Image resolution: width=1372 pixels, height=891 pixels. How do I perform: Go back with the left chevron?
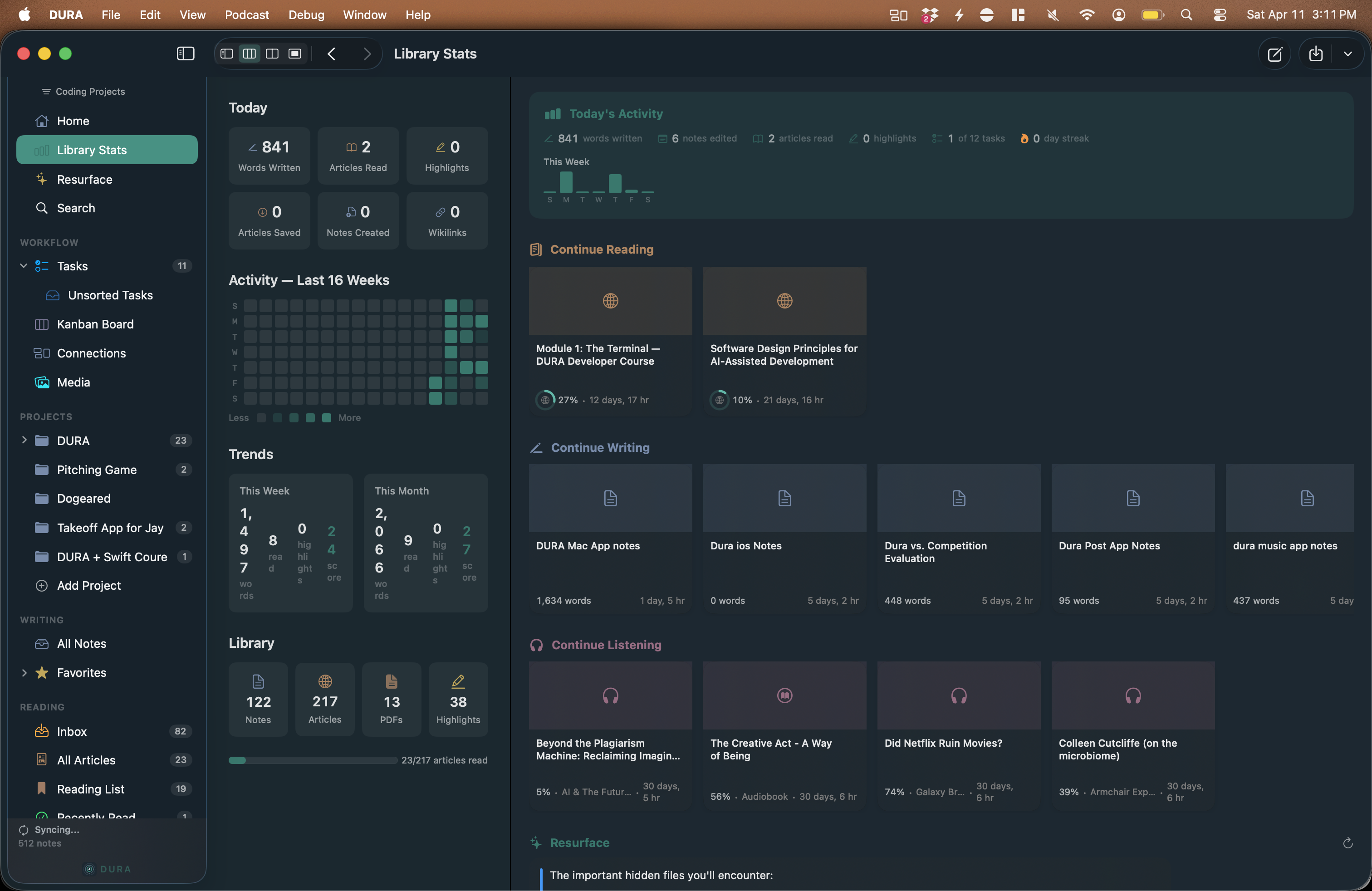click(x=332, y=54)
